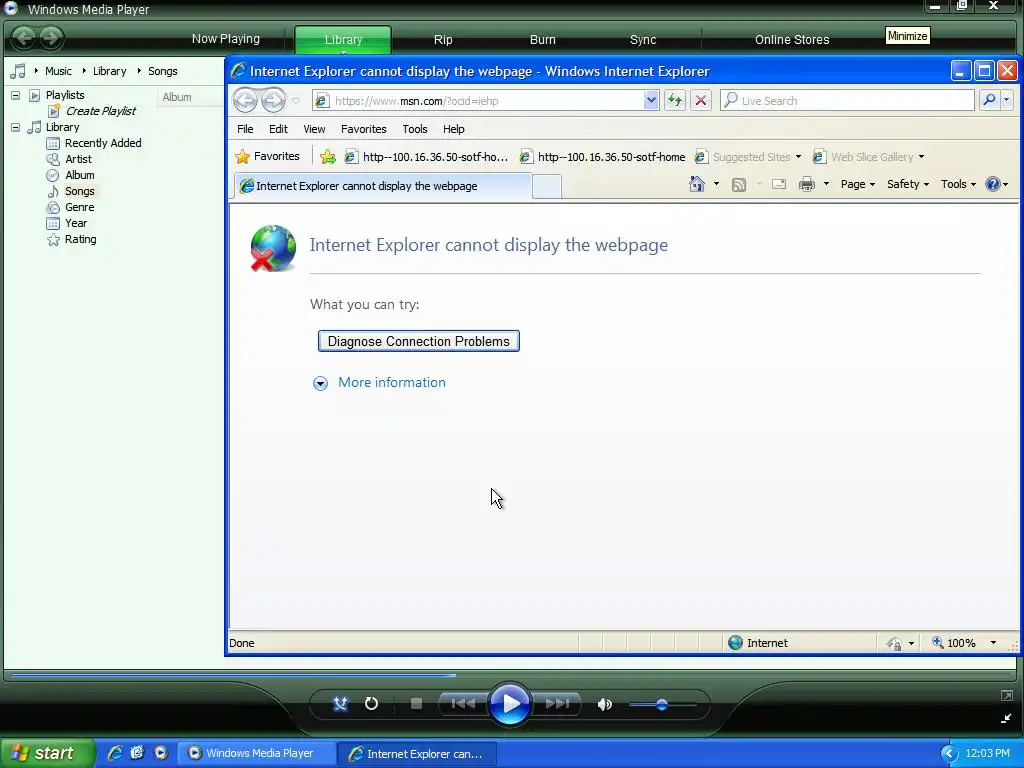
Task: Open the Favorites menu in menu bar
Action: point(364,129)
